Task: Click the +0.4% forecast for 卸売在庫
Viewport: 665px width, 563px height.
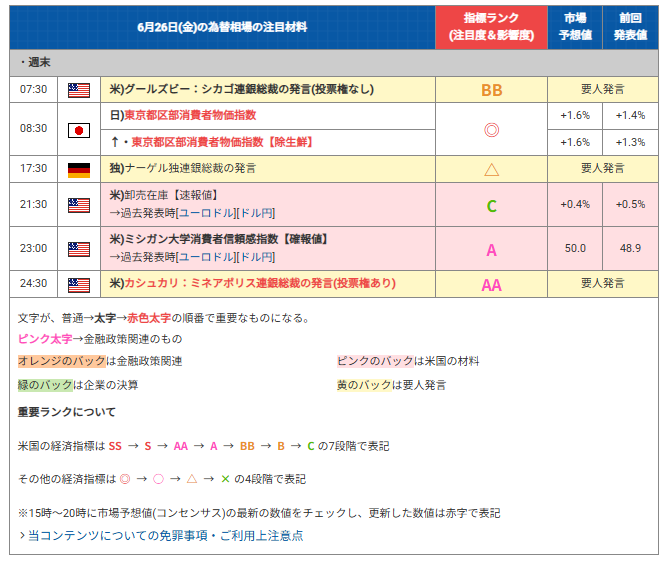Action: tap(575, 204)
